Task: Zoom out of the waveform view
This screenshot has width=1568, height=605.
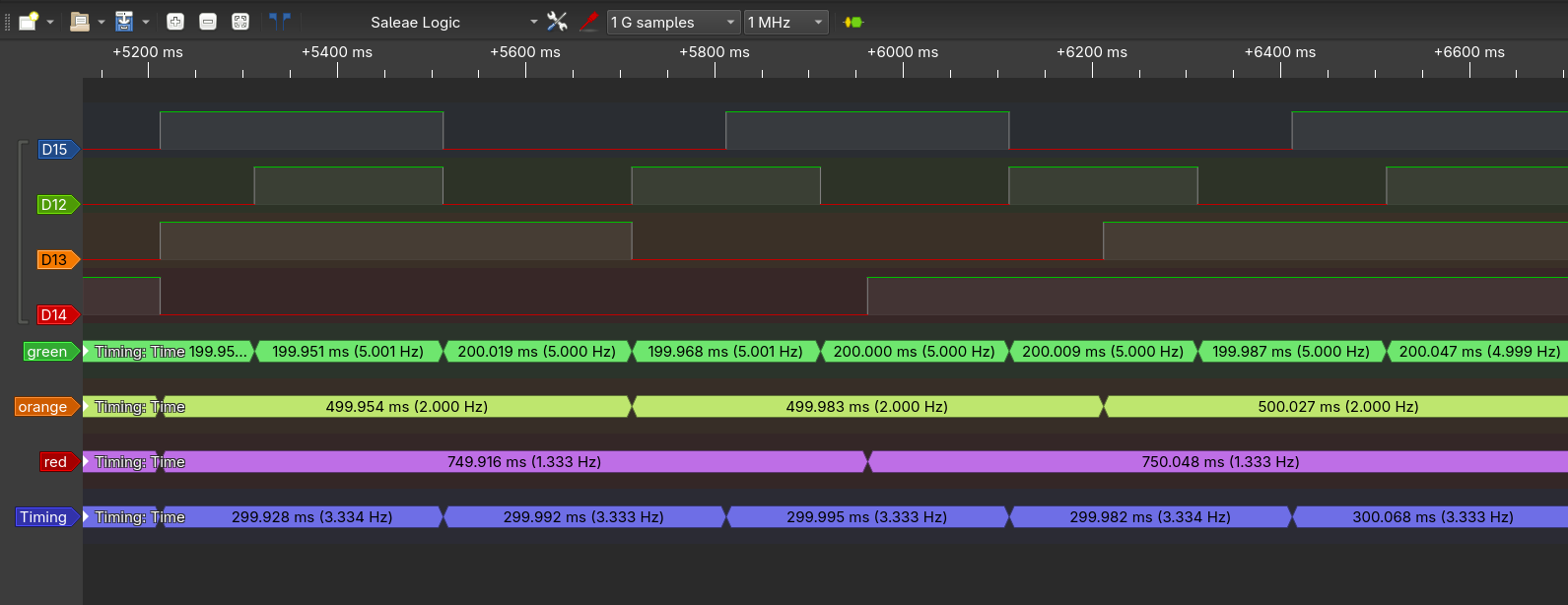Action: coord(208,22)
